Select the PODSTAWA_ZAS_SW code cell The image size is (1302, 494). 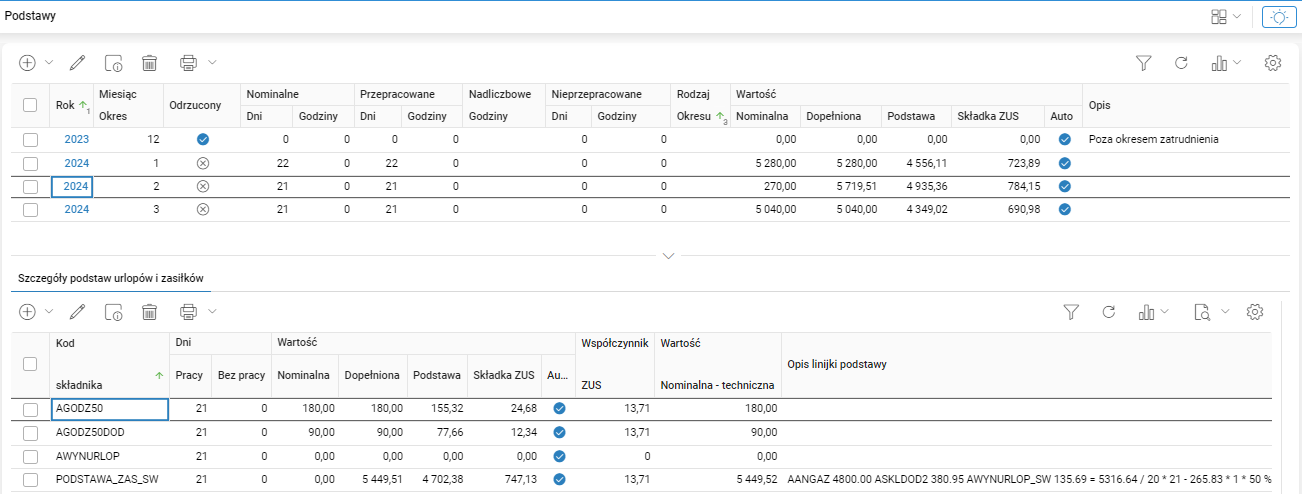tap(109, 479)
